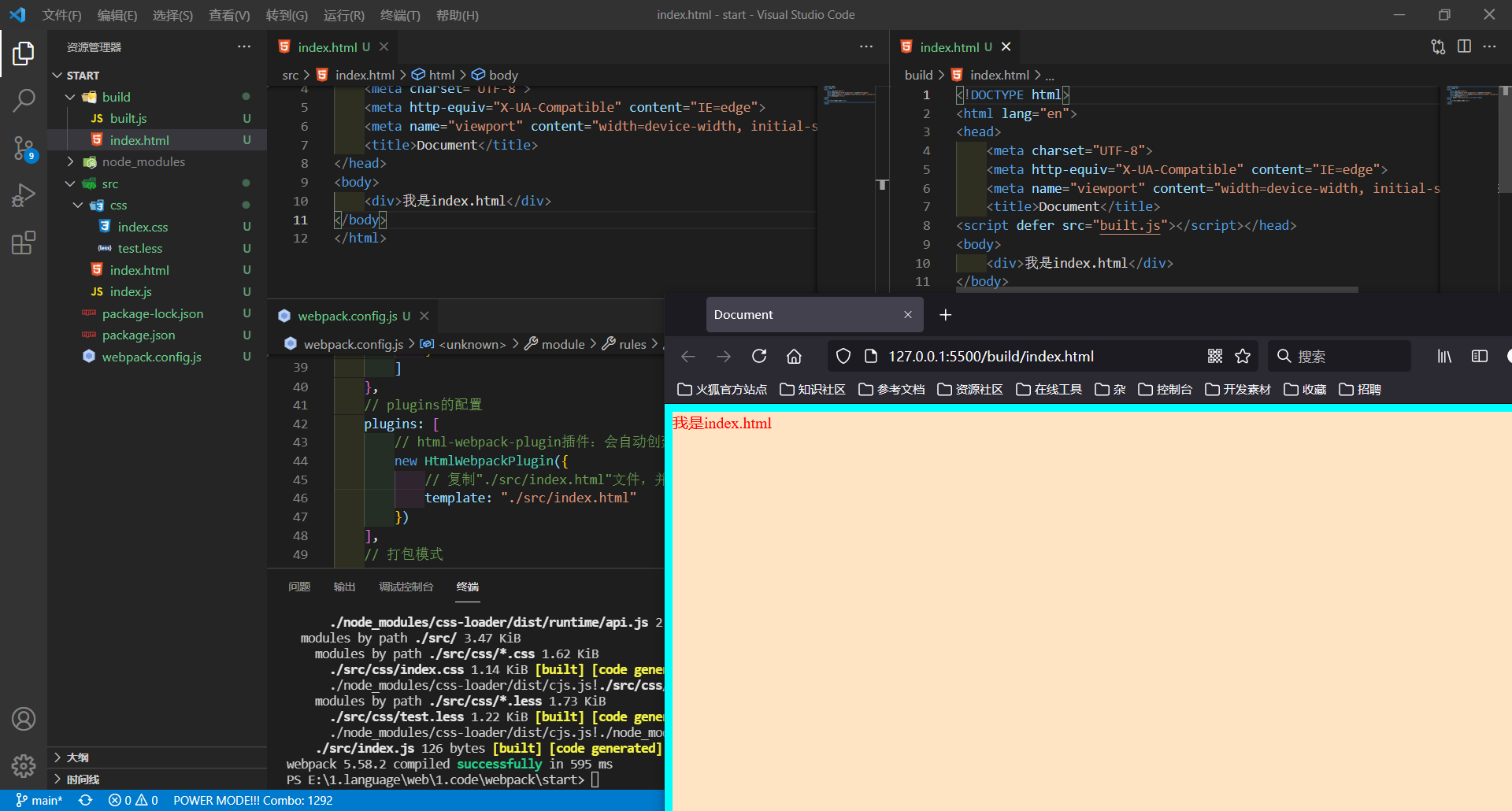Collapse the build folder
The image size is (1512, 811).
70,96
